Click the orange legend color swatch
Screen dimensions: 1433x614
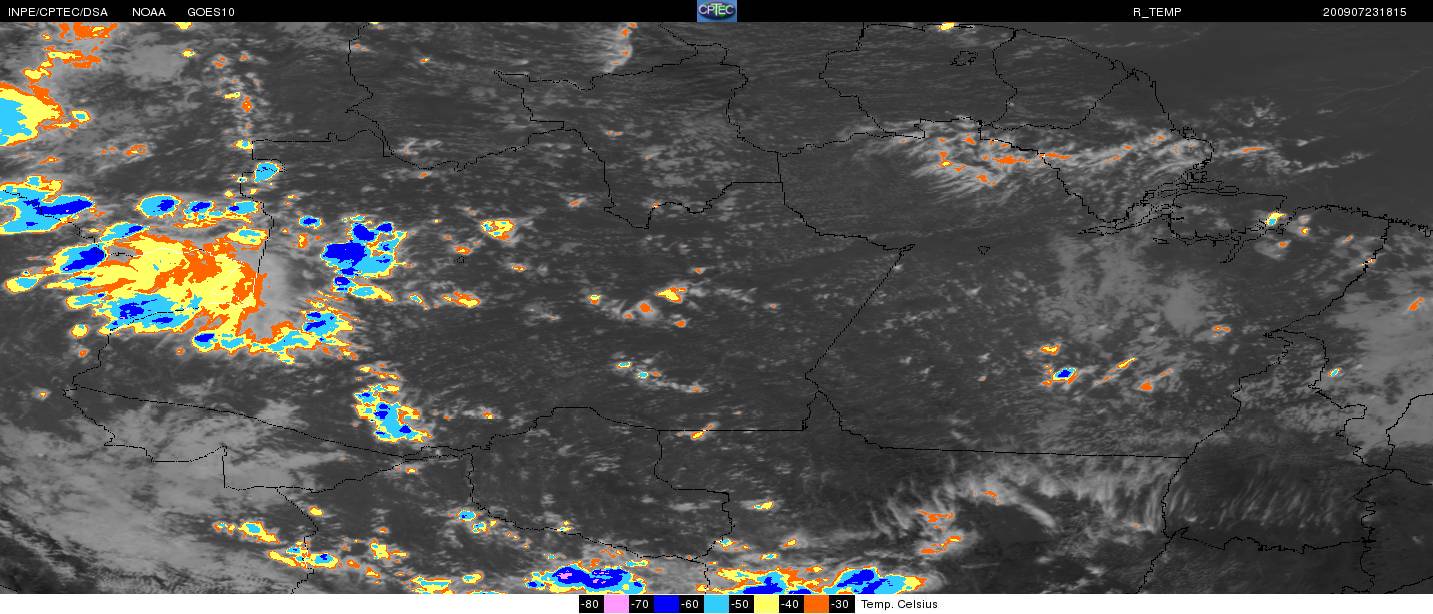pyautogui.click(x=817, y=604)
